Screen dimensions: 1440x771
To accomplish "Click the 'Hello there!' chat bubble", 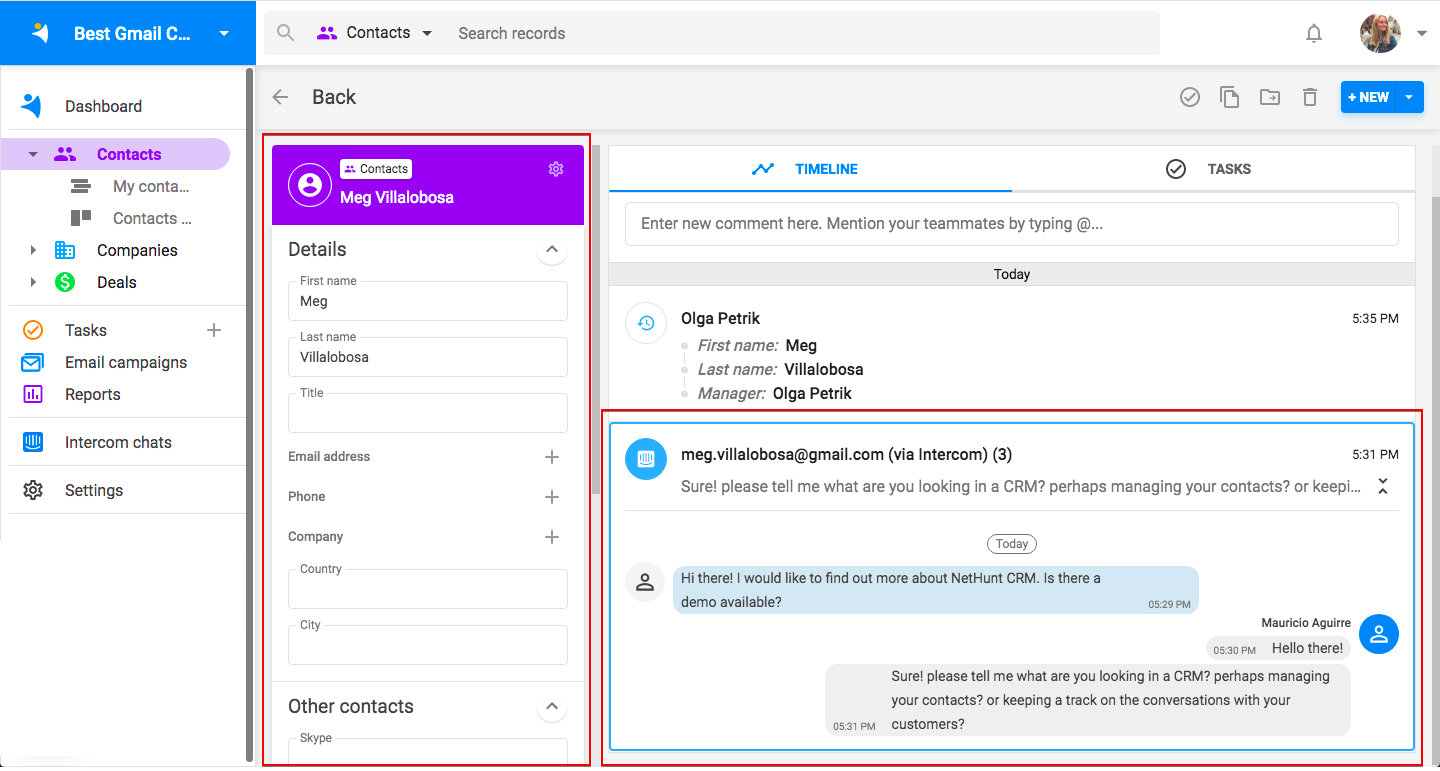I will 1278,648.
